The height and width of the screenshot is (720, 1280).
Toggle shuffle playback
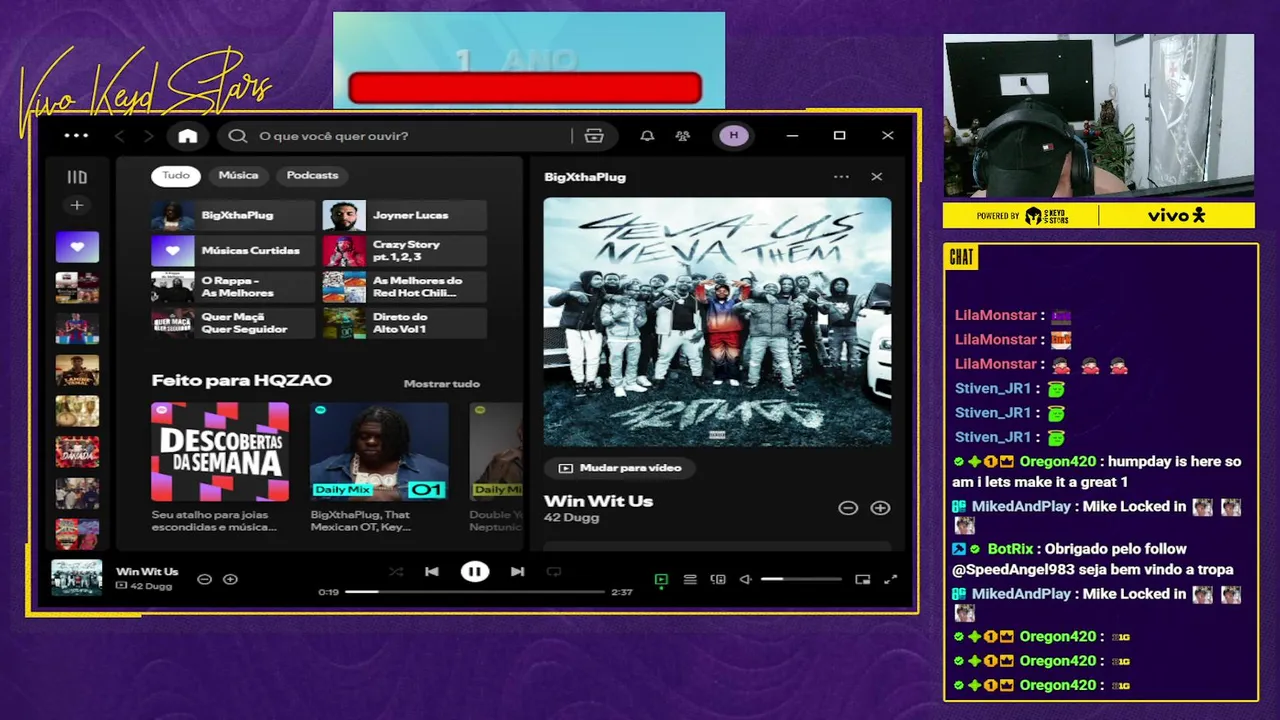point(396,572)
